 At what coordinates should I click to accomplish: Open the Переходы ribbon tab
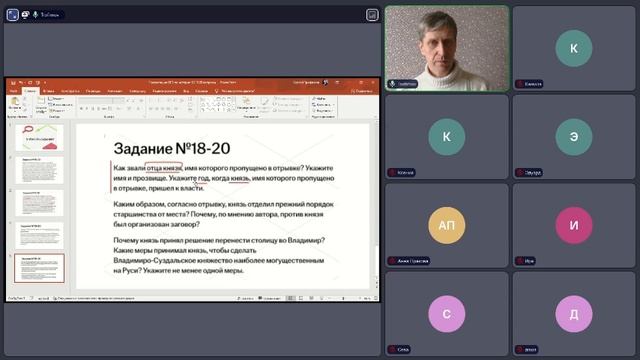click(93, 91)
